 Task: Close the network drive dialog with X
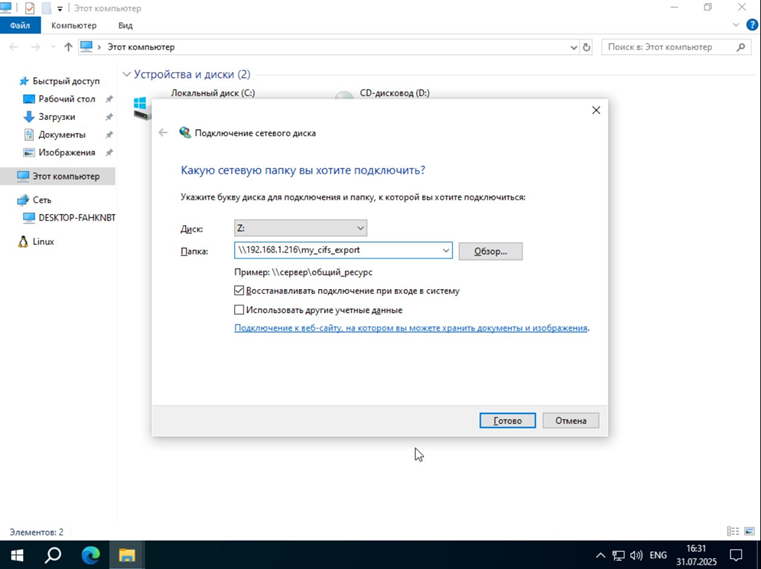[596, 110]
